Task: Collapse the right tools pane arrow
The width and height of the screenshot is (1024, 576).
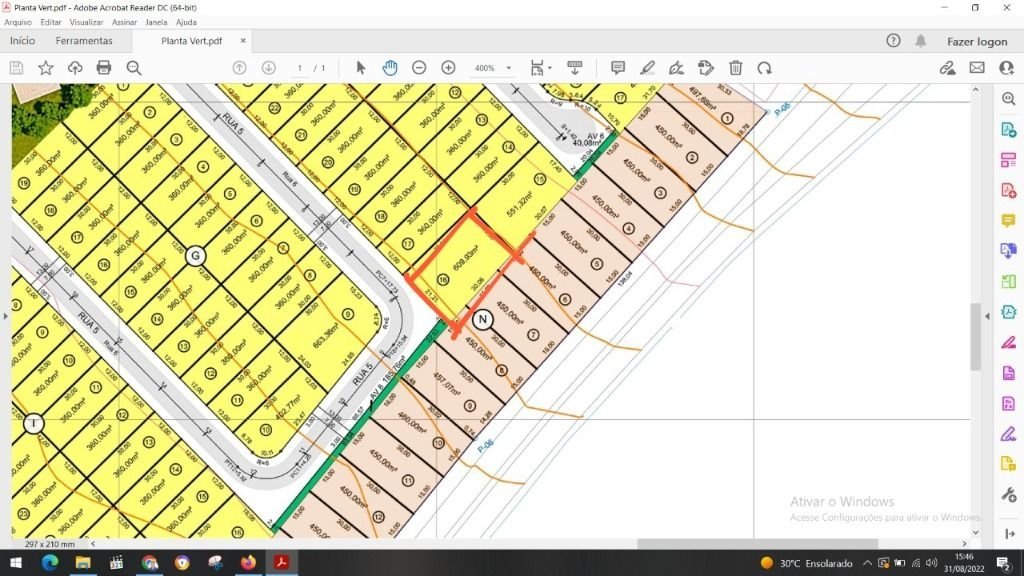Action: [987, 314]
